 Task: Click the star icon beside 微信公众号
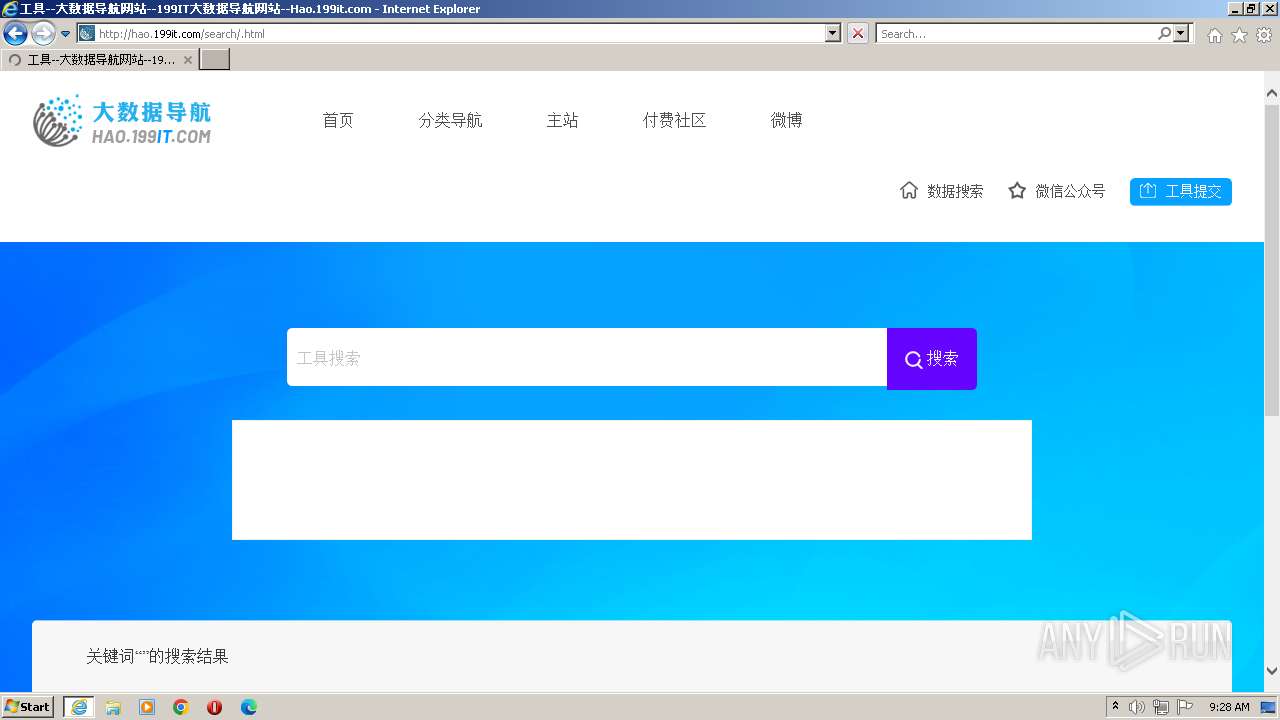1017,190
